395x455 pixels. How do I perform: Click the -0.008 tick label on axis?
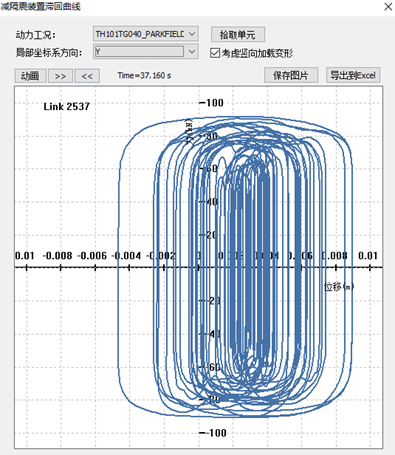pos(57,256)
